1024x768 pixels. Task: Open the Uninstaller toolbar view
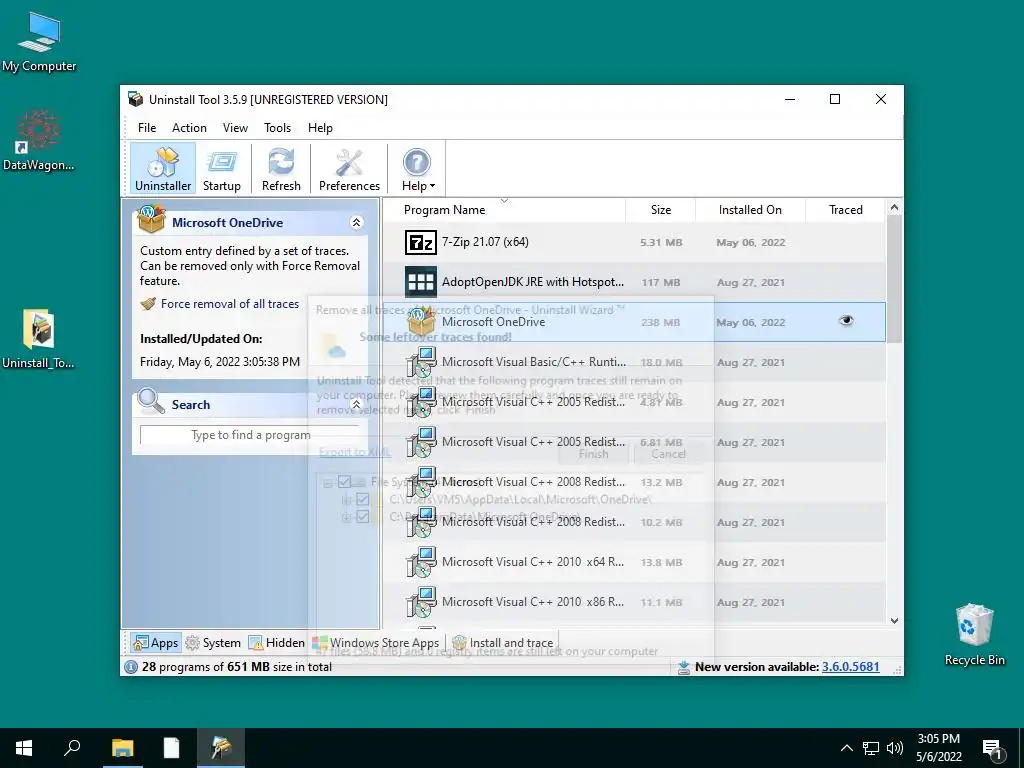pyautogui.click(x=163, y=168)
